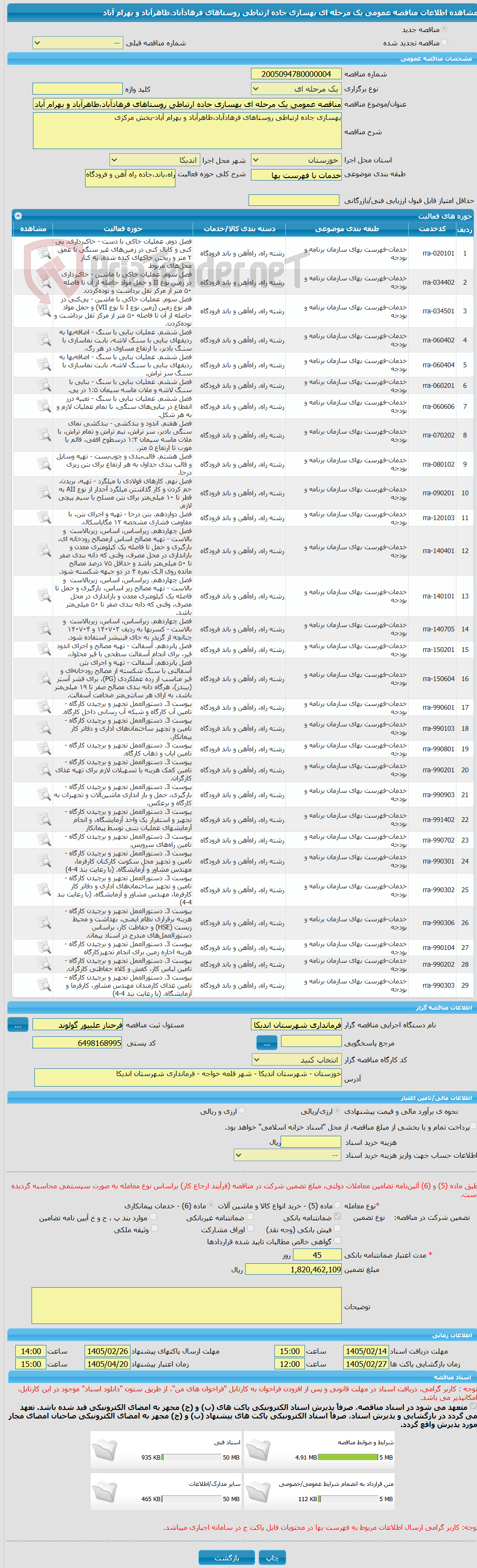477x1568 pixels.
Task: Click ellipsis button beside مسئول ثبت مناقصه
Action: (18, 1025)
